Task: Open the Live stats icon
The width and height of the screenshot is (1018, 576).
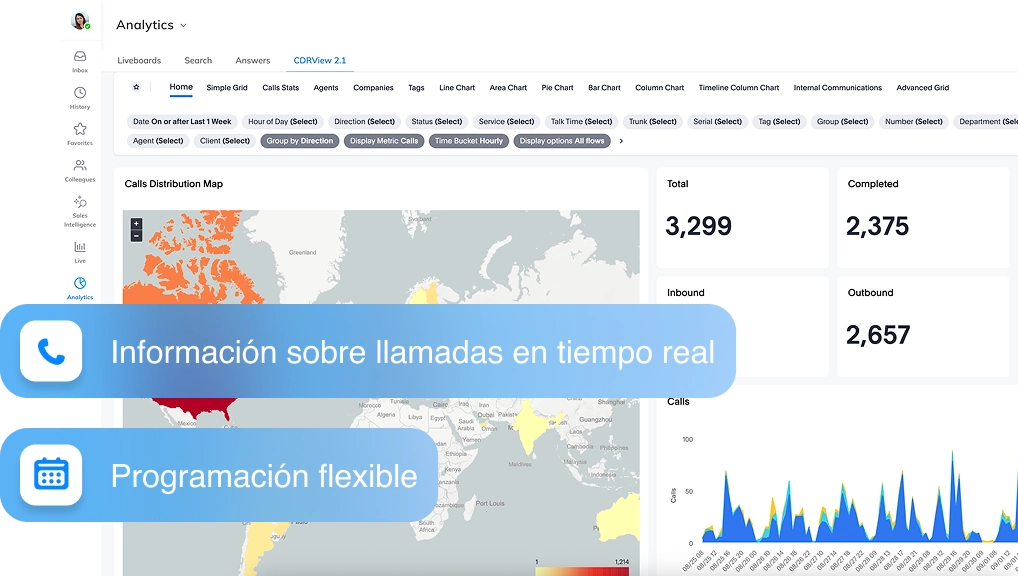Action: (x=80, y=247)
